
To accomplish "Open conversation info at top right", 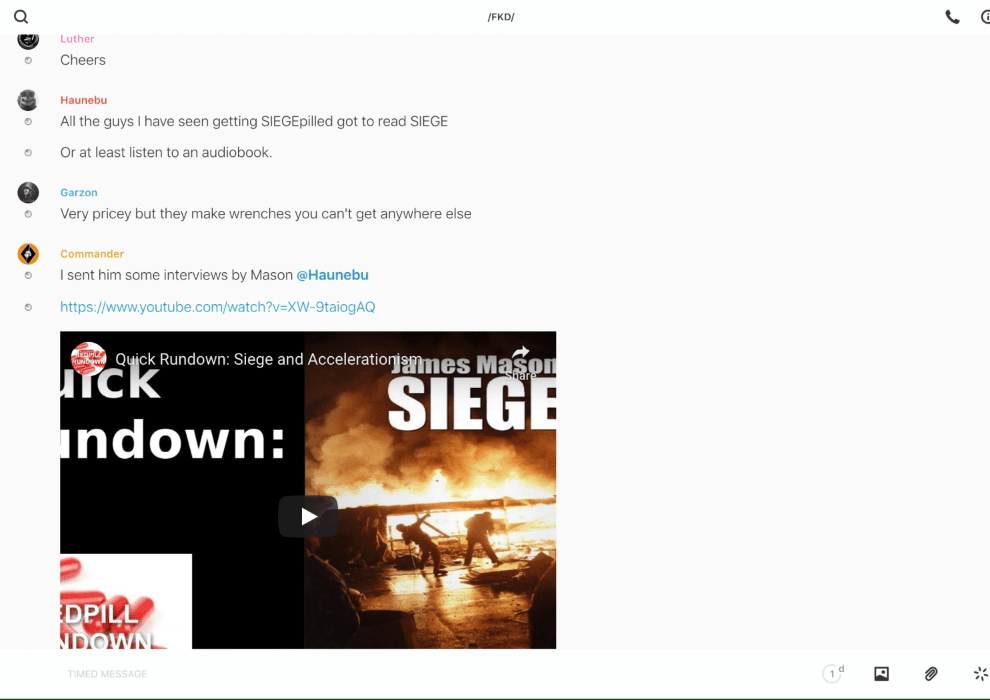I will pos(984,17).
